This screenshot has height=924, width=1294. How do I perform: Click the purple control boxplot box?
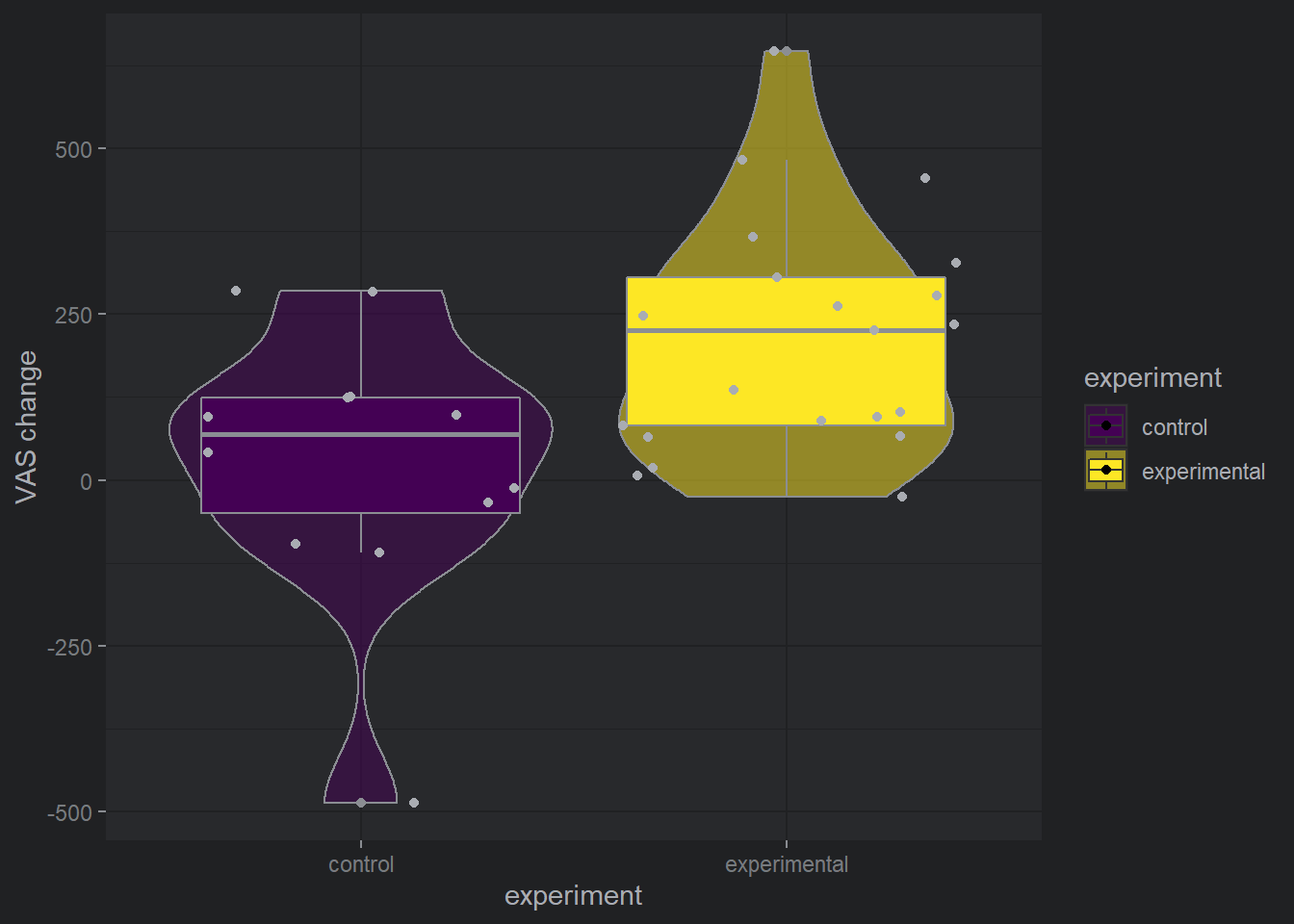361,455
